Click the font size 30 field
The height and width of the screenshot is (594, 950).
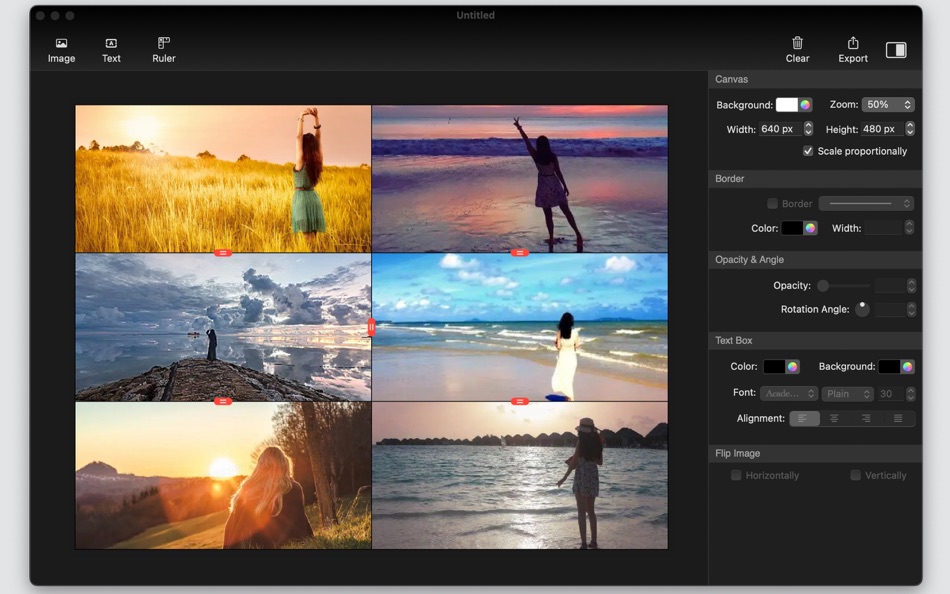click(891, 394)
